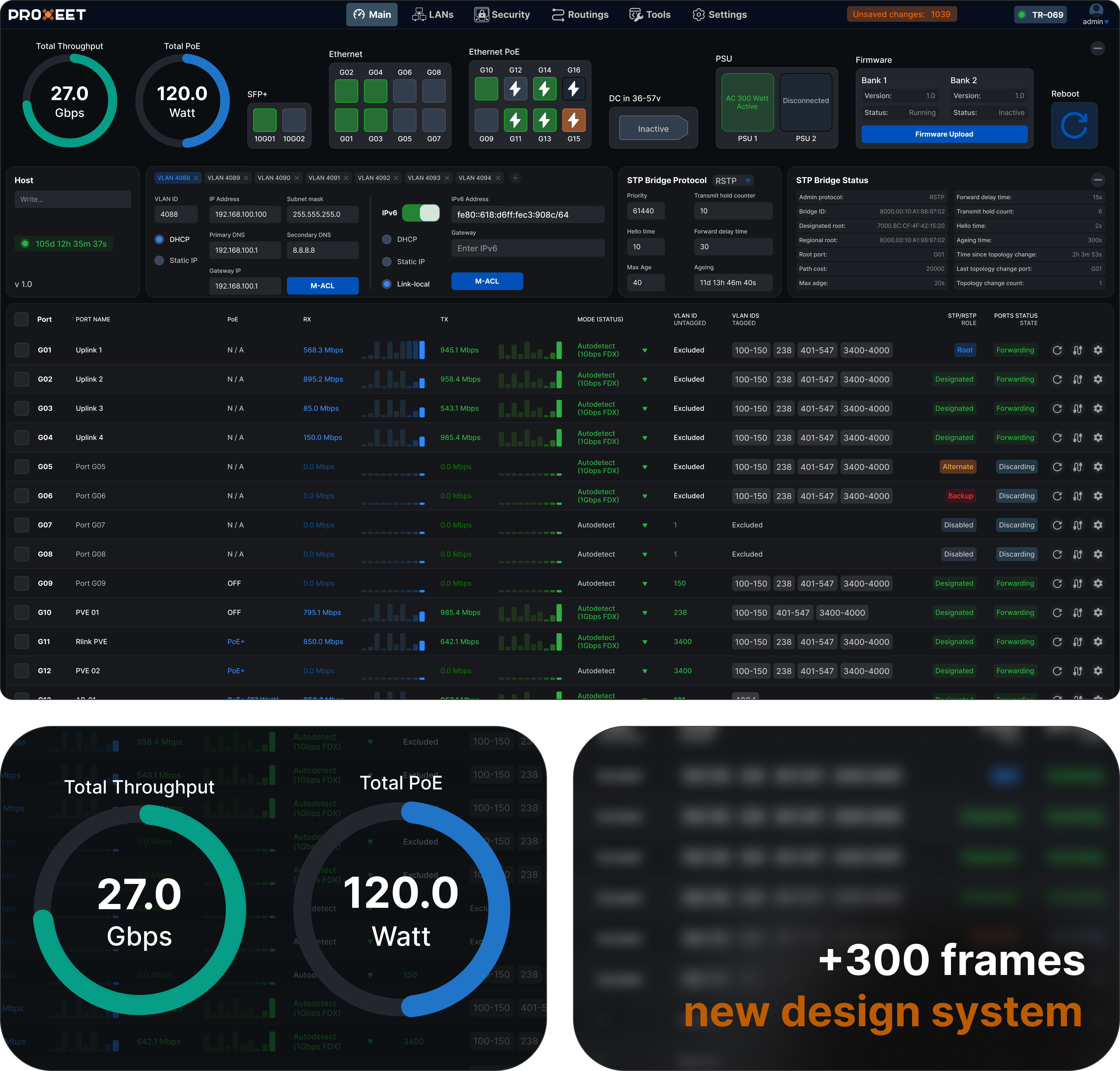The height and width of the screenshot is (1071, 1120).
Task: Click the cable diagnostics icon in row G05
Action: click(1077, 466)
